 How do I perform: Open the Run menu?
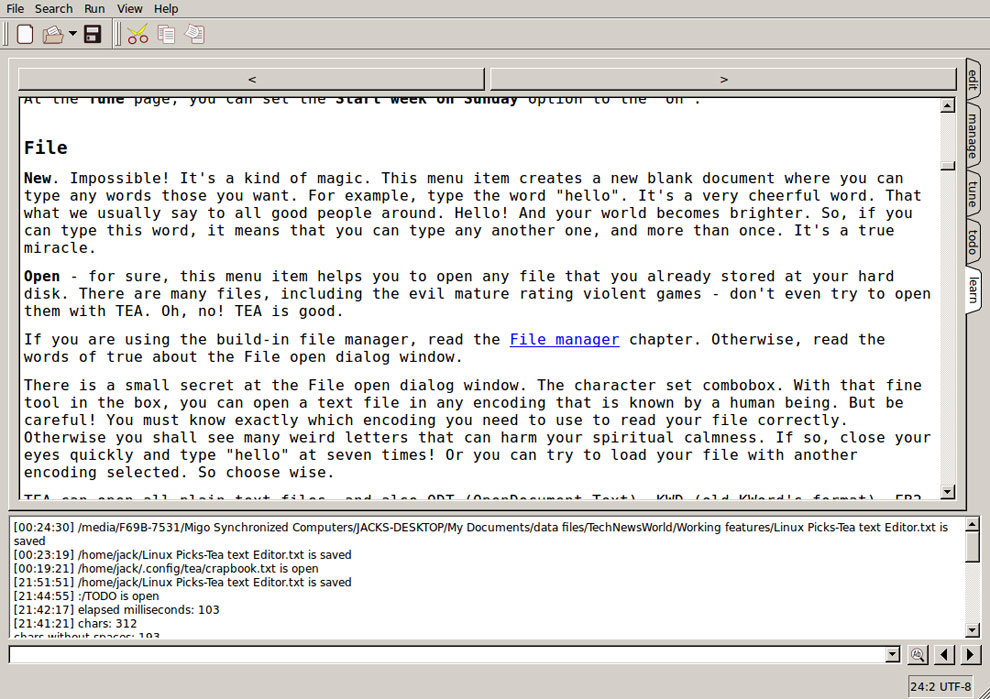pos(95,9)
